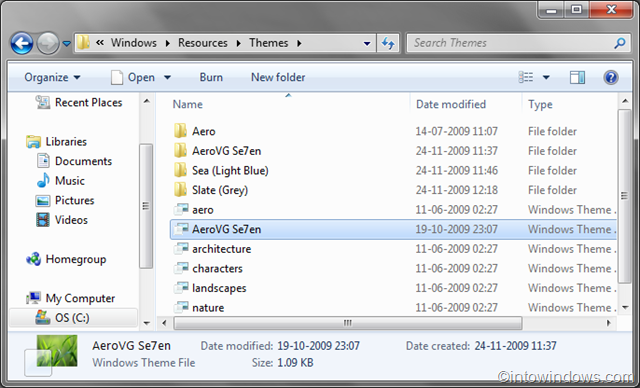Select the aero theme file icon

(181, 210)
